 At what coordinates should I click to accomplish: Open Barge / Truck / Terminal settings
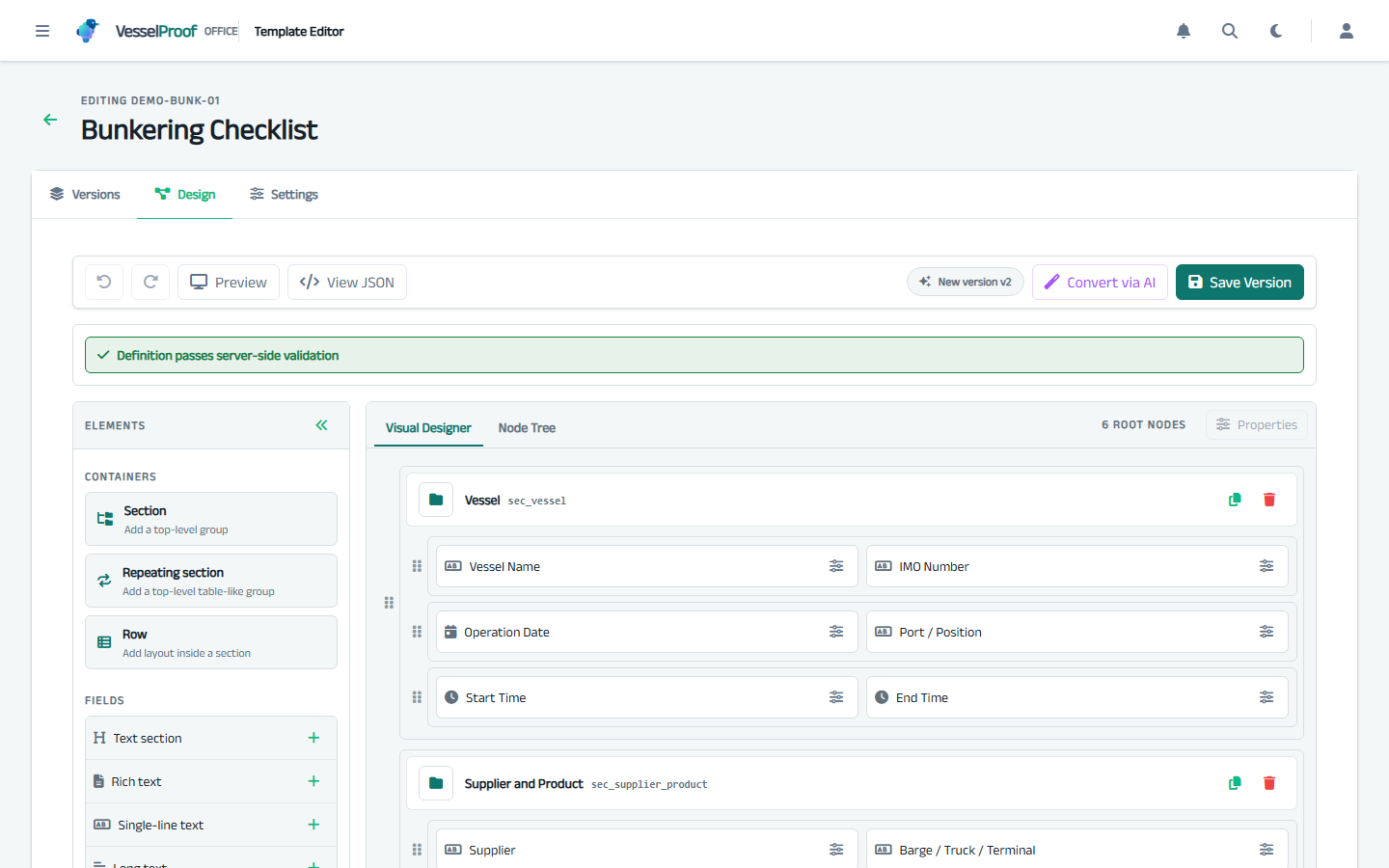click(x=1266, y=850)
